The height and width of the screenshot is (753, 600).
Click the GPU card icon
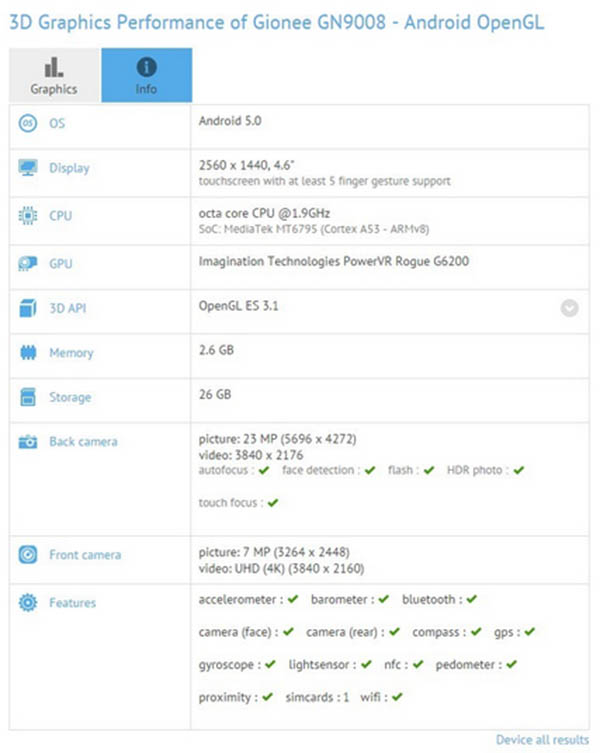tap(28, 264)
